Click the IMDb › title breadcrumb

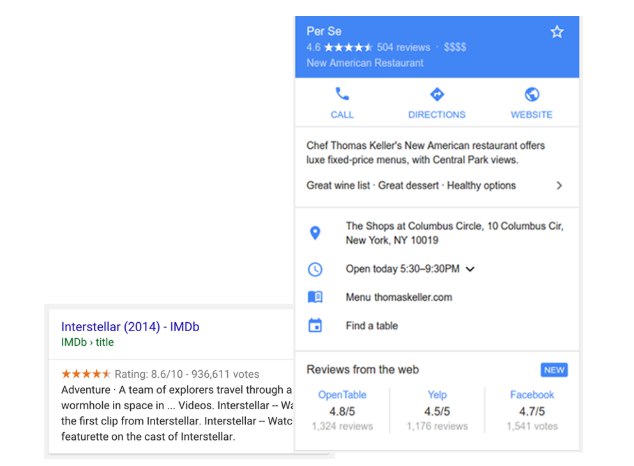(x=87, y=342)
